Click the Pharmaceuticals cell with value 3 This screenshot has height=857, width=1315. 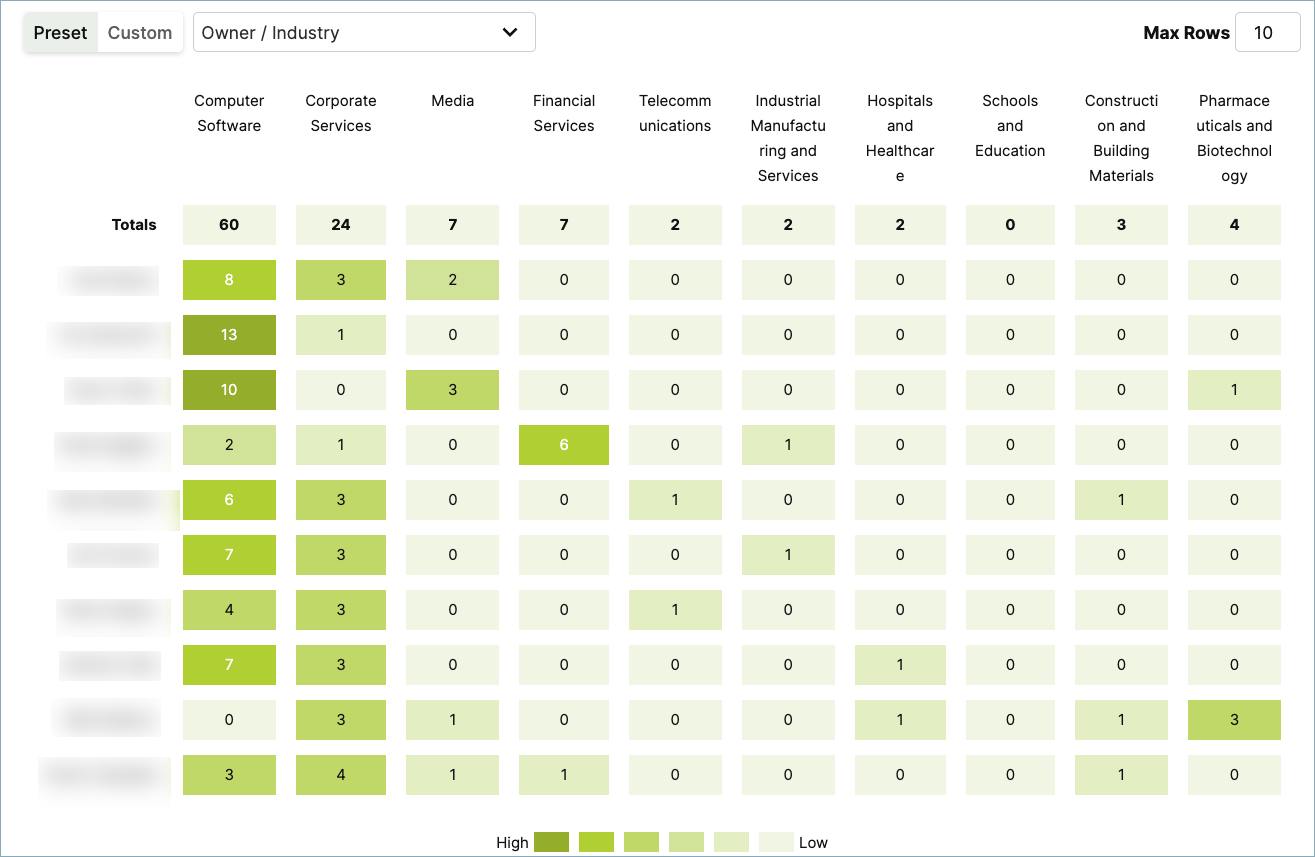tap(1234, 719)
